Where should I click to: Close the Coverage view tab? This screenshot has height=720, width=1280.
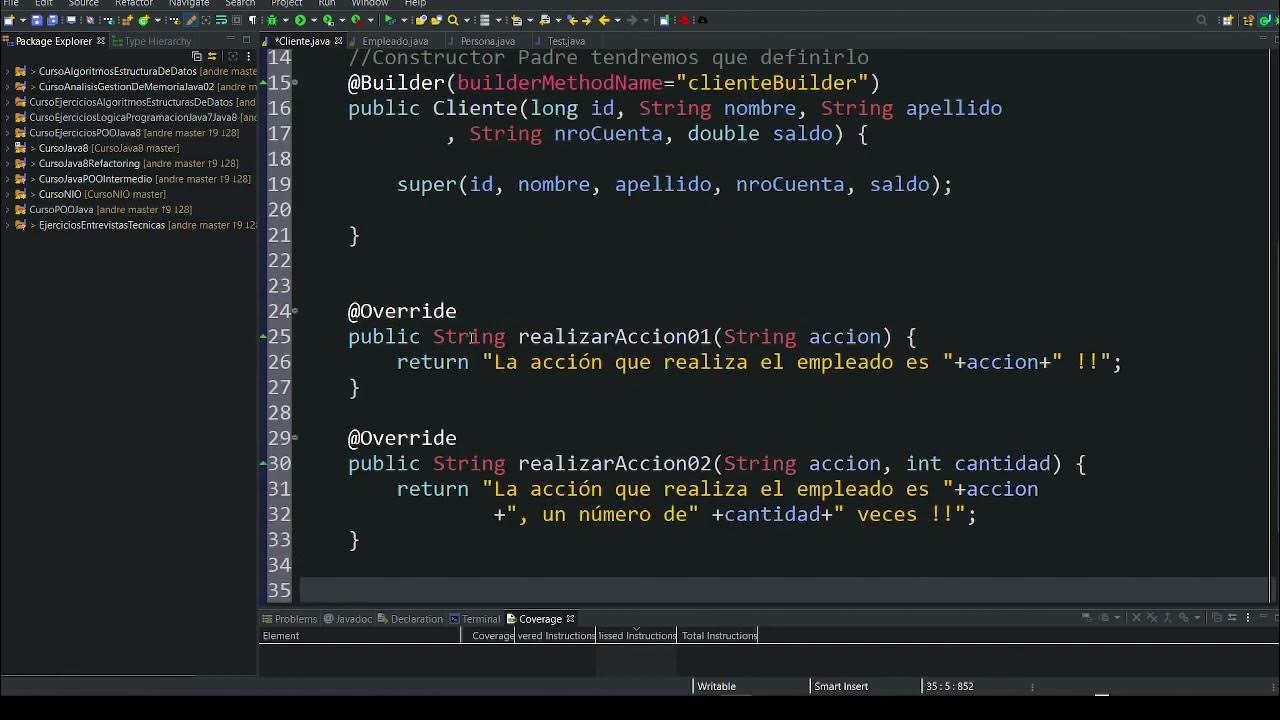click(570, 619)
